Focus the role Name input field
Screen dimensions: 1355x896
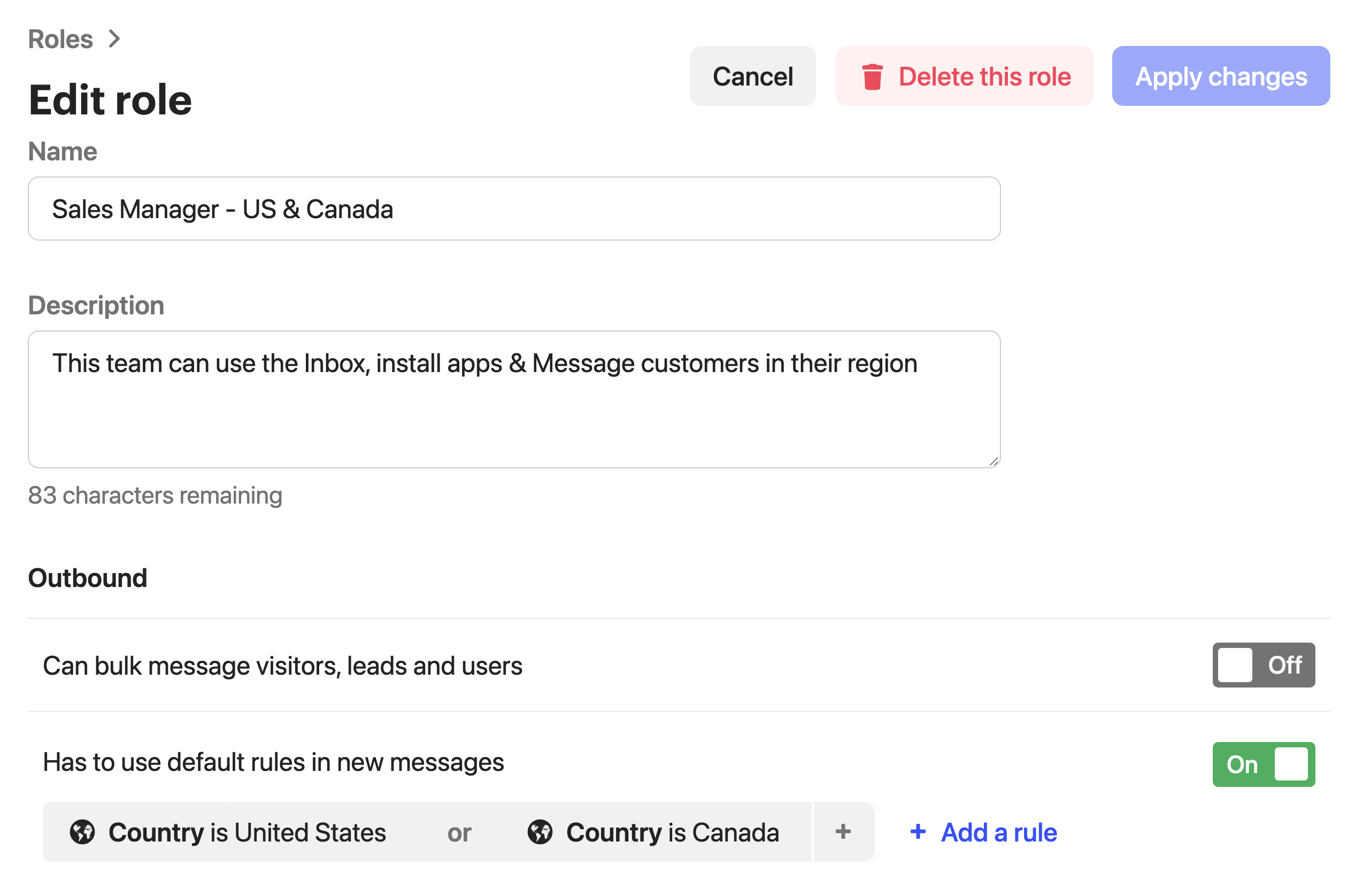[513, 208]
